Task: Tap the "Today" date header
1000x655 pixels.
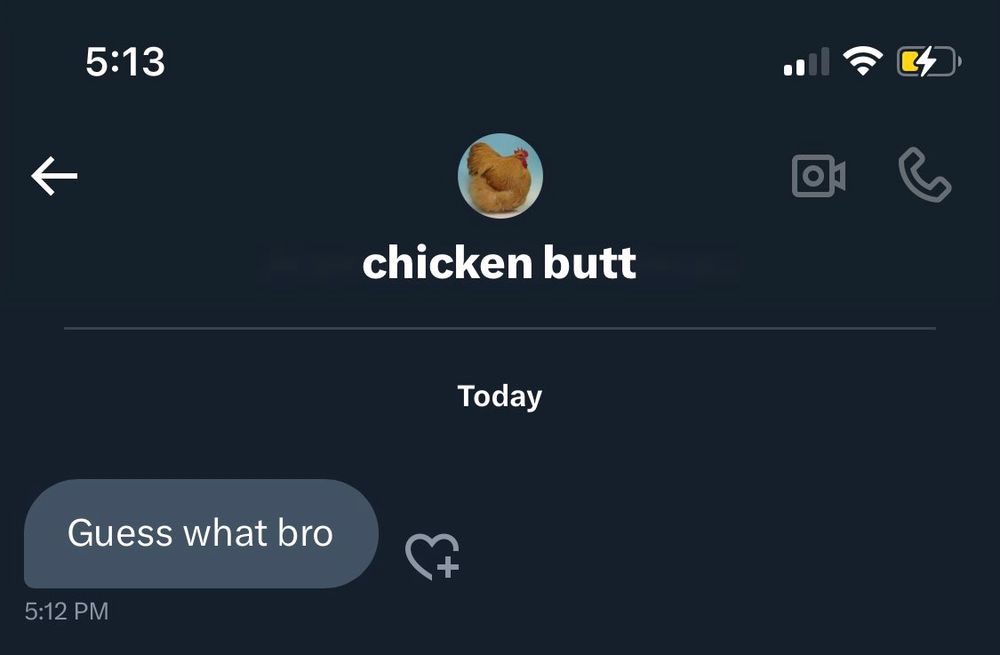Action: (500, 396)
